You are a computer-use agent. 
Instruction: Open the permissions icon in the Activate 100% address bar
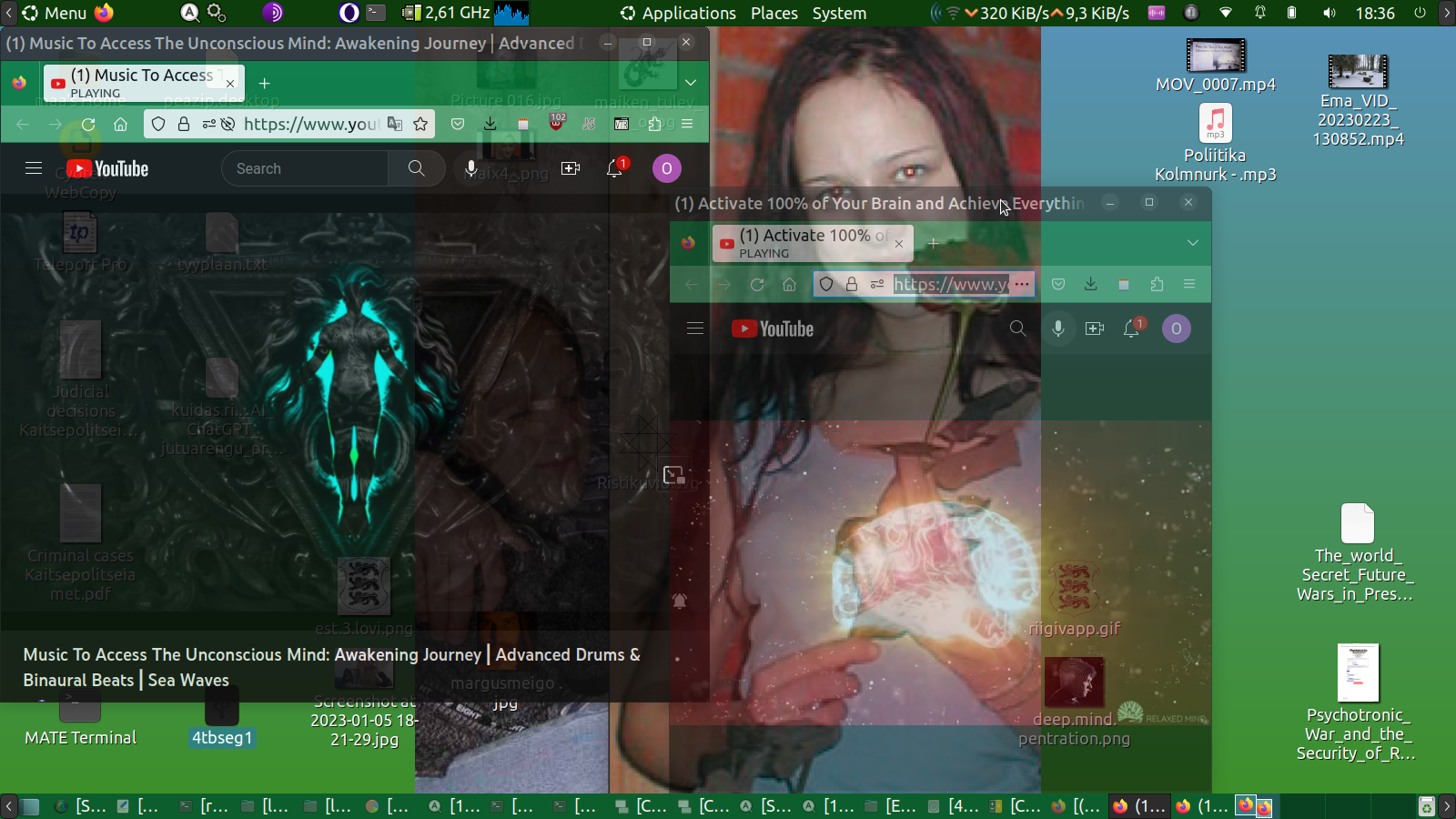(877, 285)
